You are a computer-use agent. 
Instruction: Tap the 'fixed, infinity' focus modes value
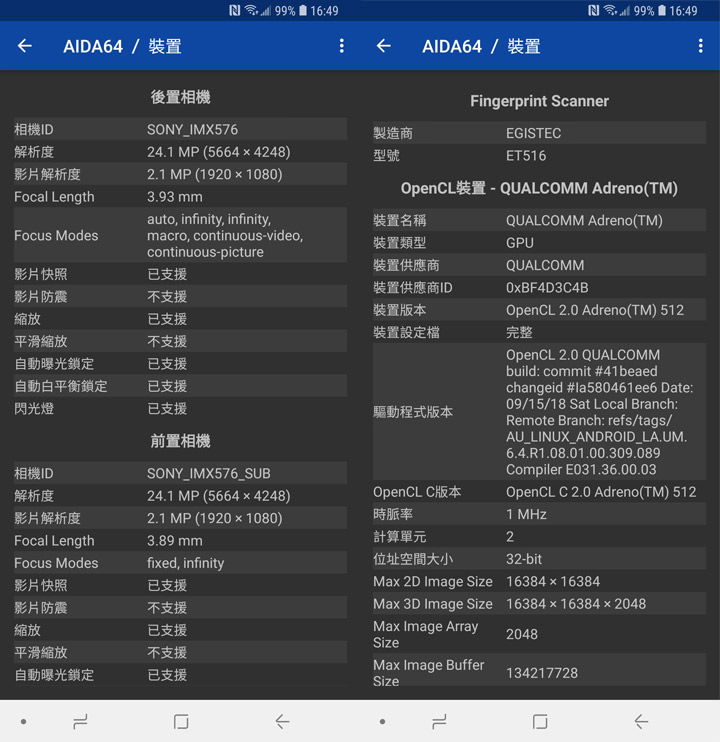pos(185,563)
